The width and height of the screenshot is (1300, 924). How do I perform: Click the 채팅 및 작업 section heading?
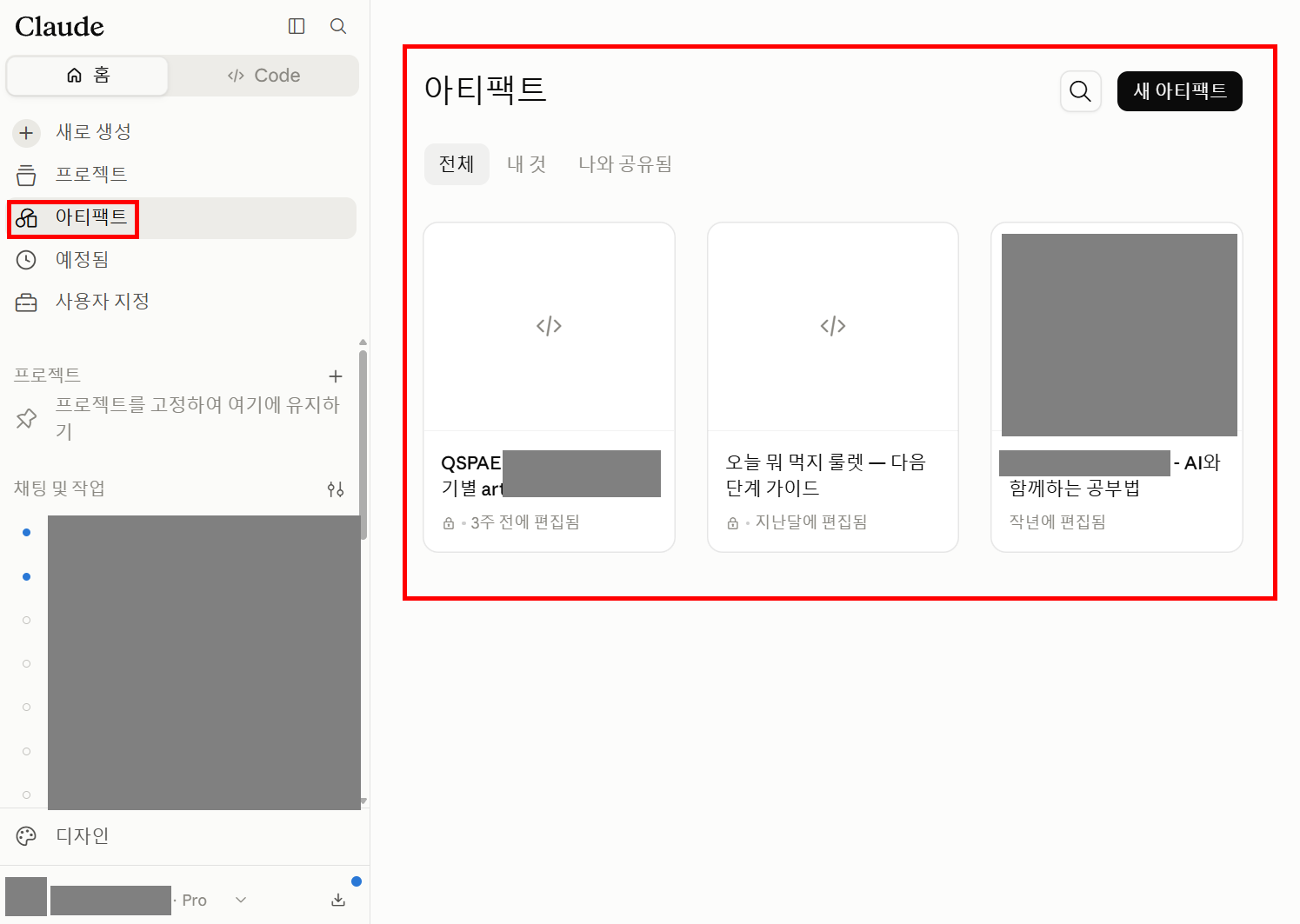tap(59, 489)
